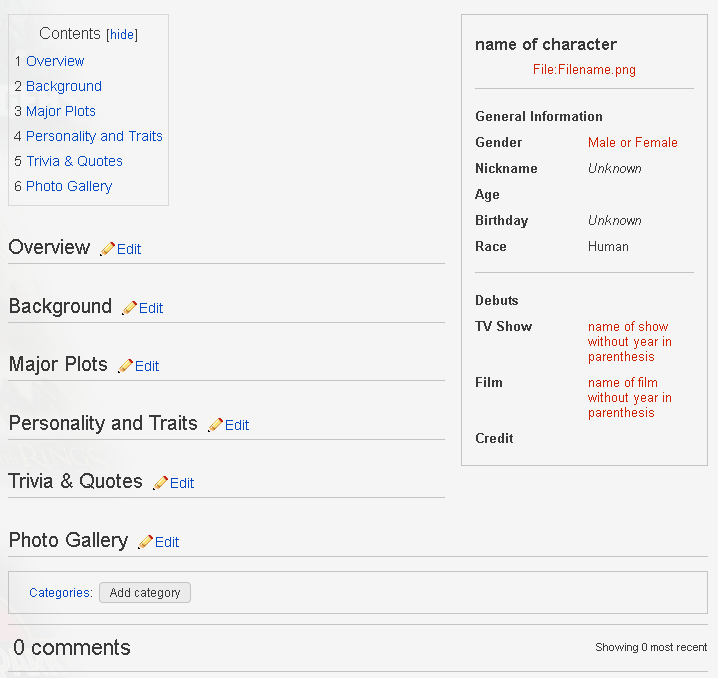Hide the Contents table
Viewport: 718px width, 678px height.
(122, 35)
